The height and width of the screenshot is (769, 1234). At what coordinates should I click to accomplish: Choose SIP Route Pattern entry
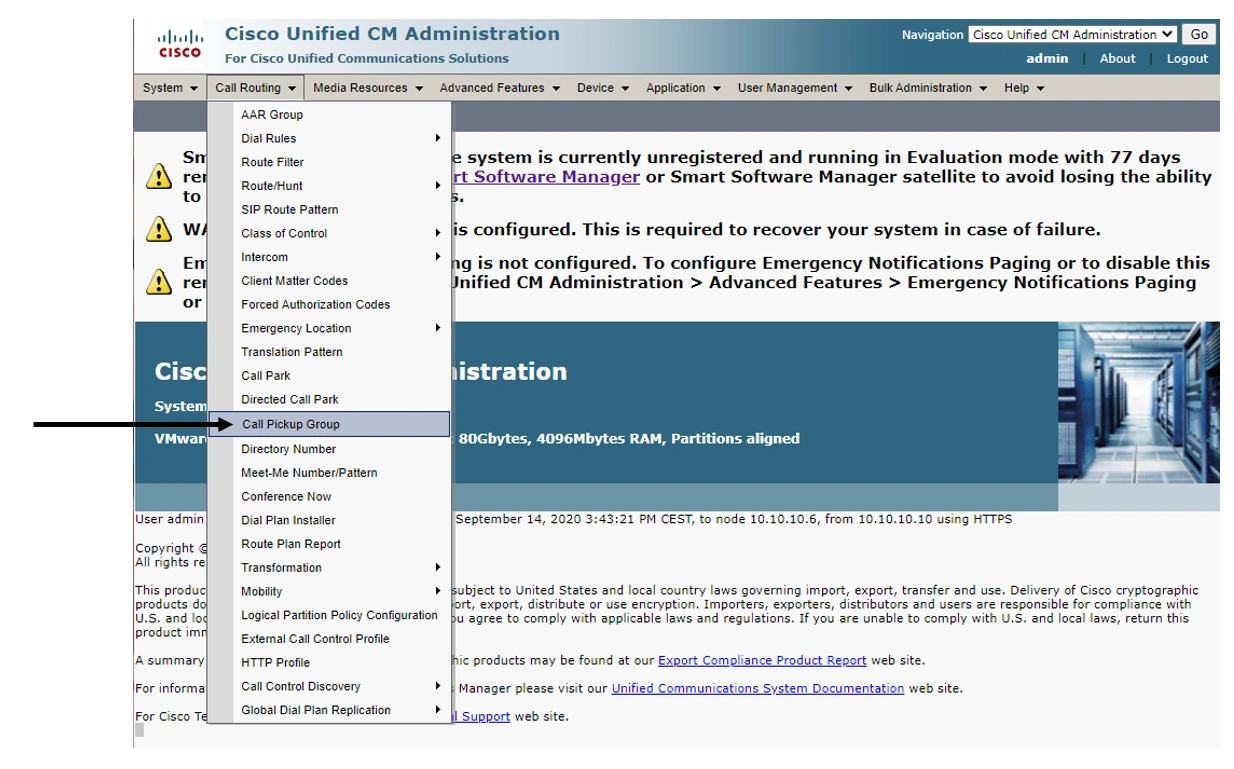pos(329,210)
